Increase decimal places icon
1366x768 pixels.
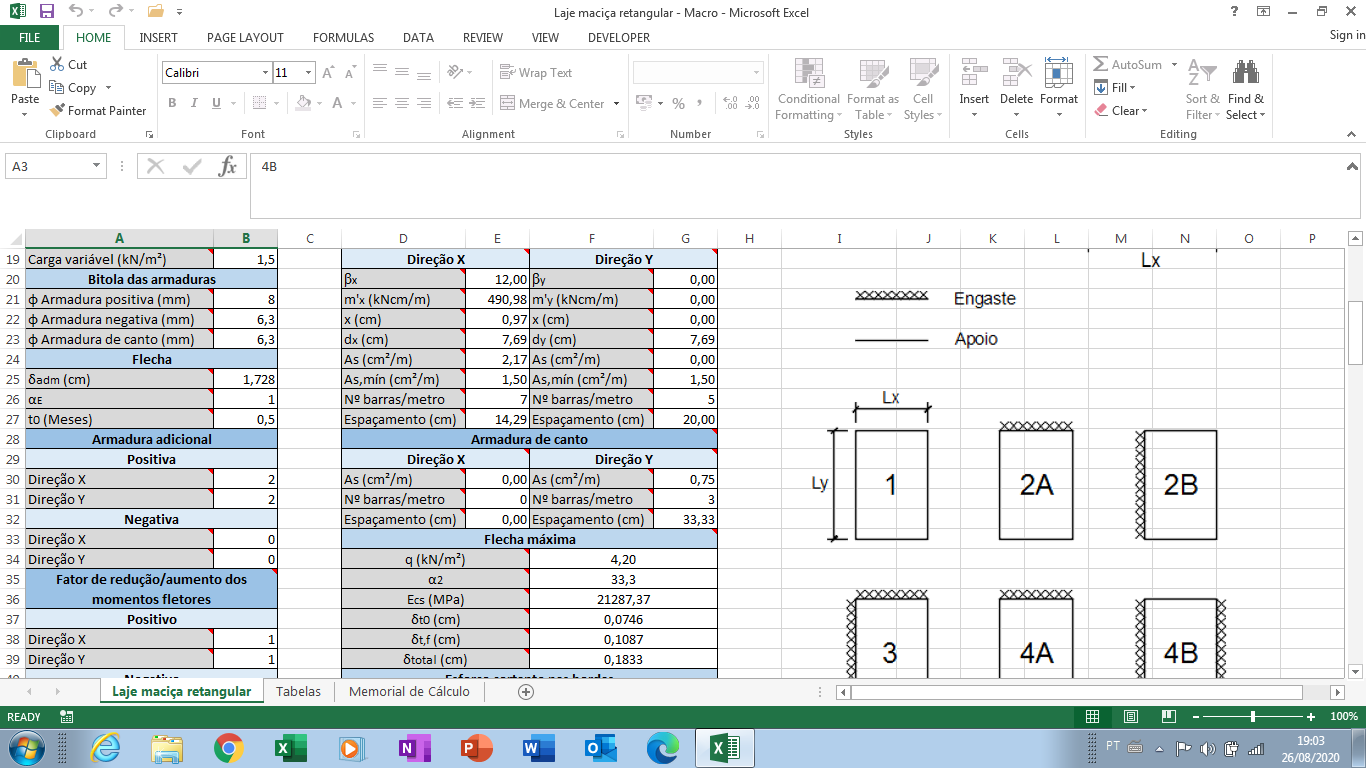coord(730,103)
